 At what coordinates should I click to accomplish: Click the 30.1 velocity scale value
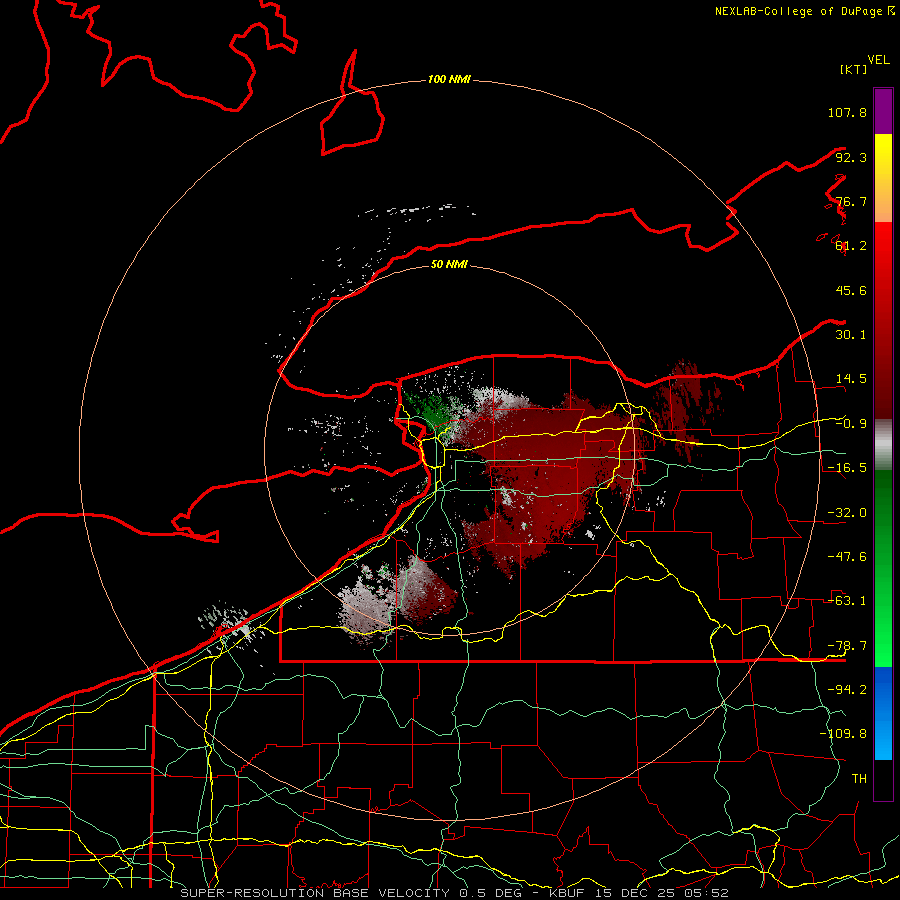851,335
